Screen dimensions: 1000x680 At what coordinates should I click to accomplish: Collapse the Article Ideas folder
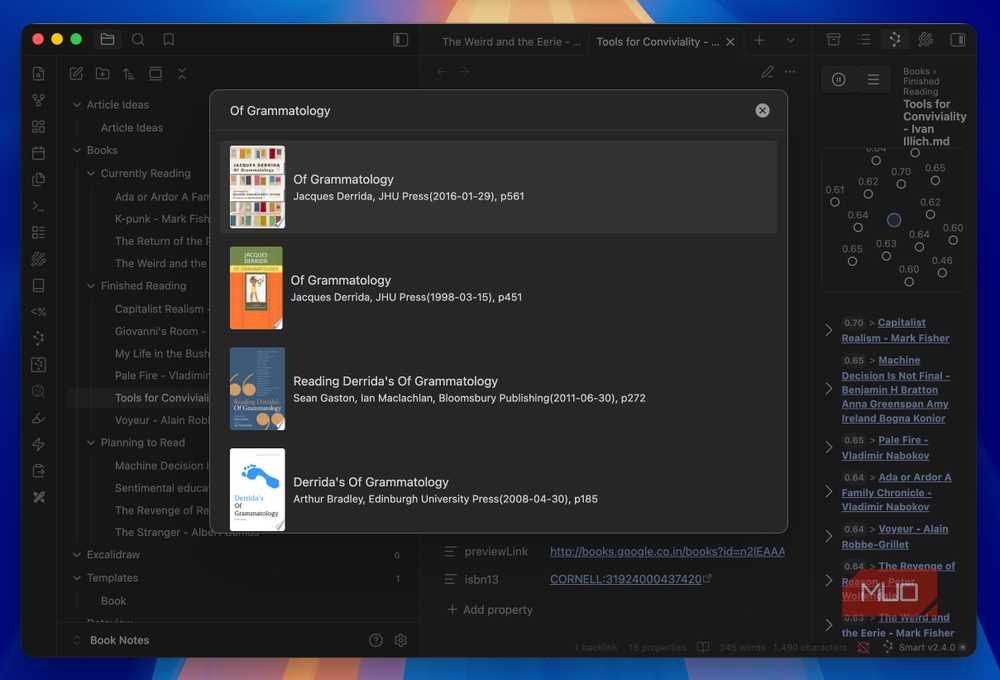[77, 105]
